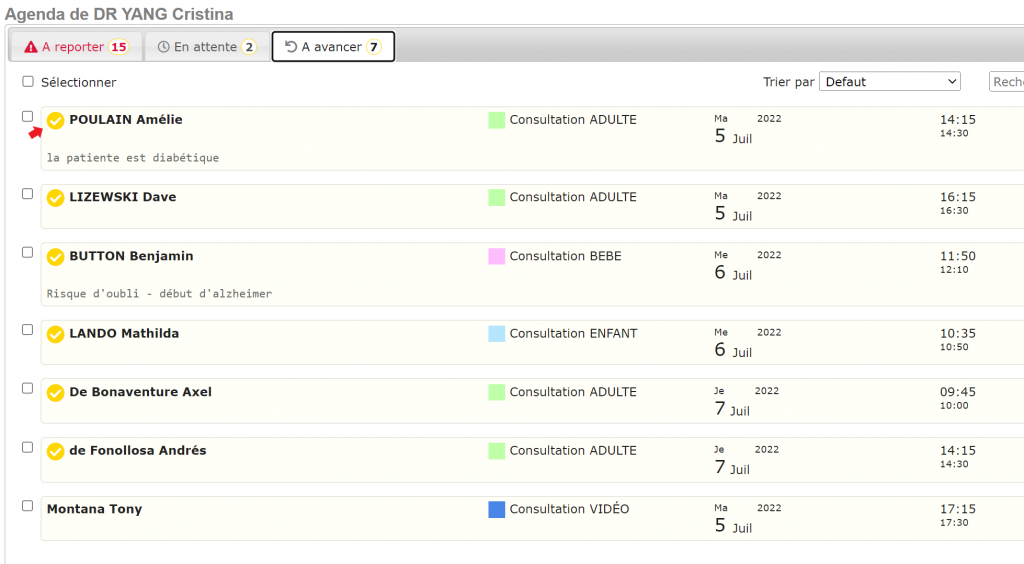
Task: Click yellow checkmark icon beside LANDO Mathilda
Action: tap(56, 334)
